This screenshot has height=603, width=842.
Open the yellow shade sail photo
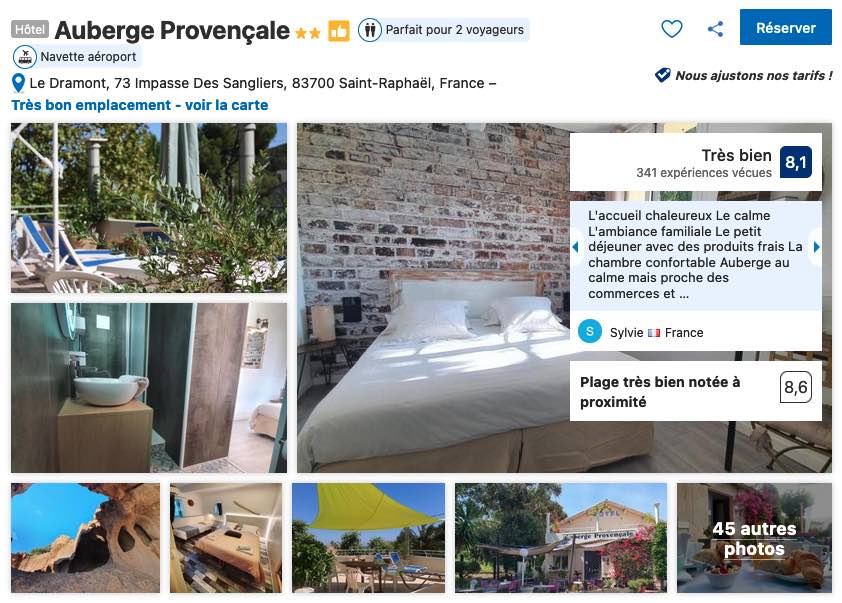pos(368,537)
